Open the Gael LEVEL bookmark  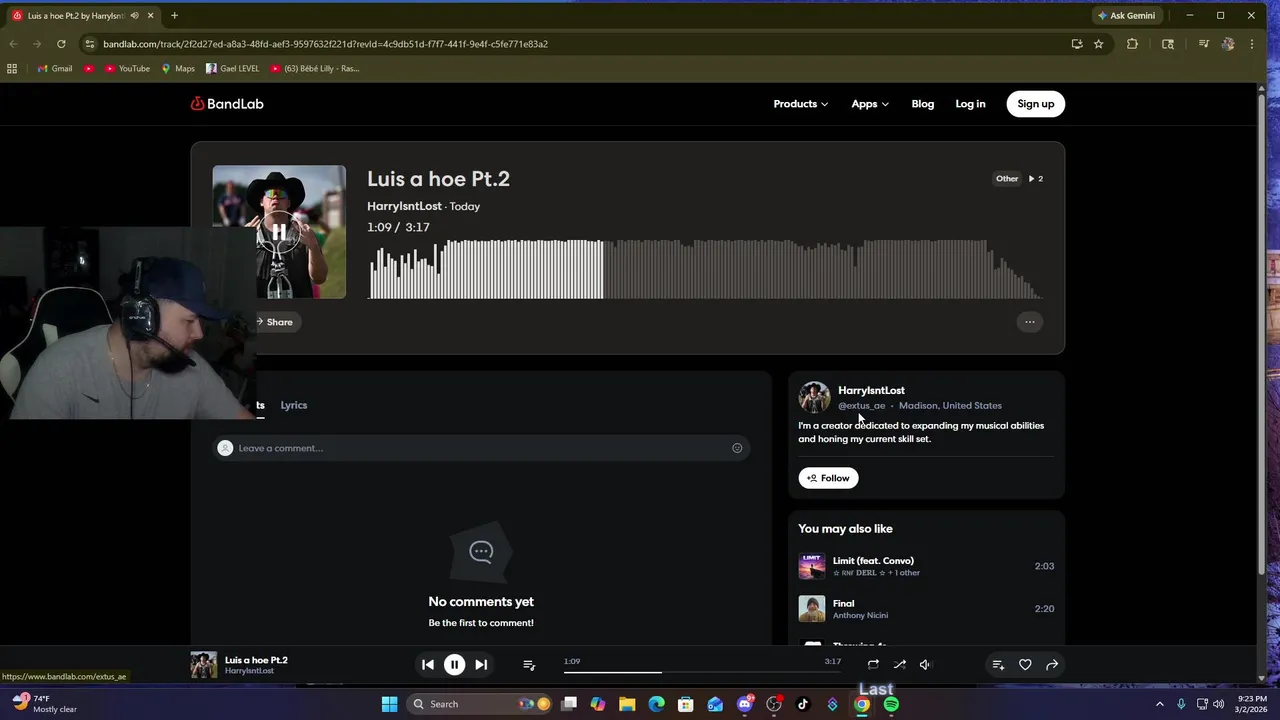232,69
